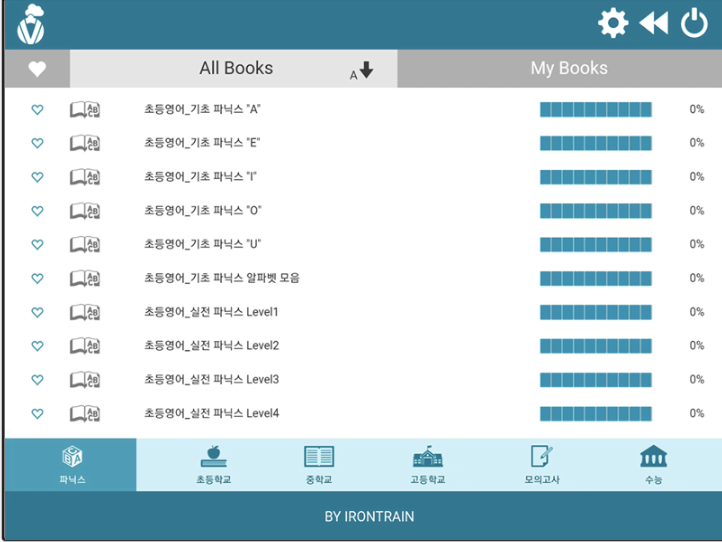Click book icon for 기초 파닉스 "E"

tap(85, 143)
